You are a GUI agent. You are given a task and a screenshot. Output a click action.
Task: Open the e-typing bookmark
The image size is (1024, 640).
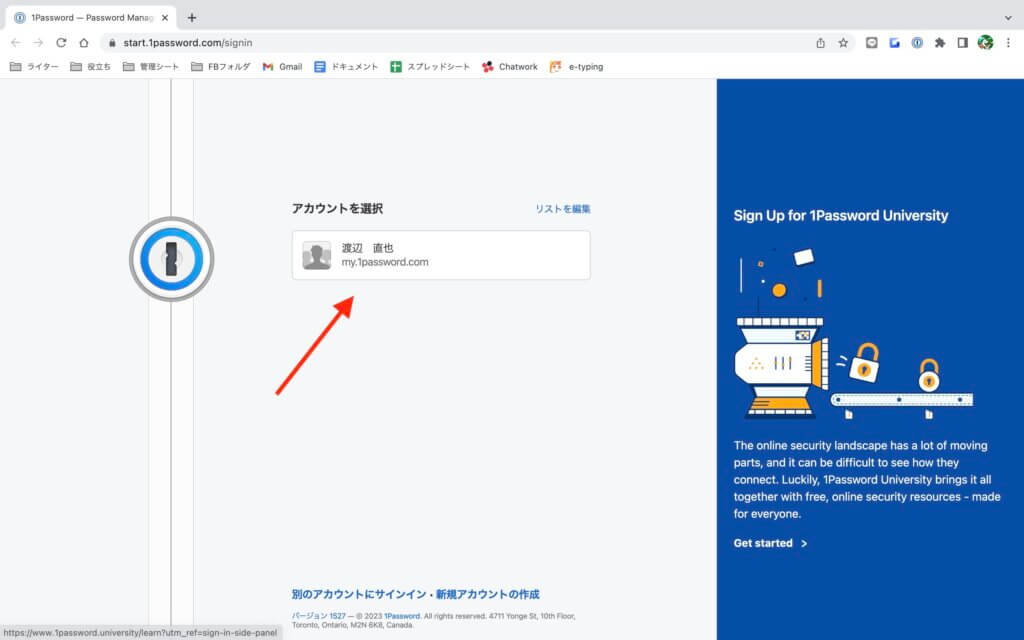(577, 67)
